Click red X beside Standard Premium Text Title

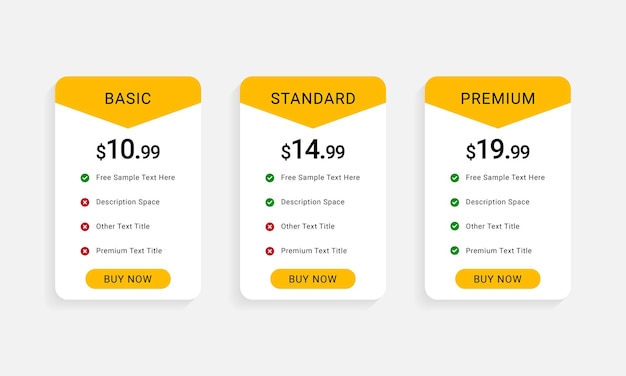(x=270, y=251)
